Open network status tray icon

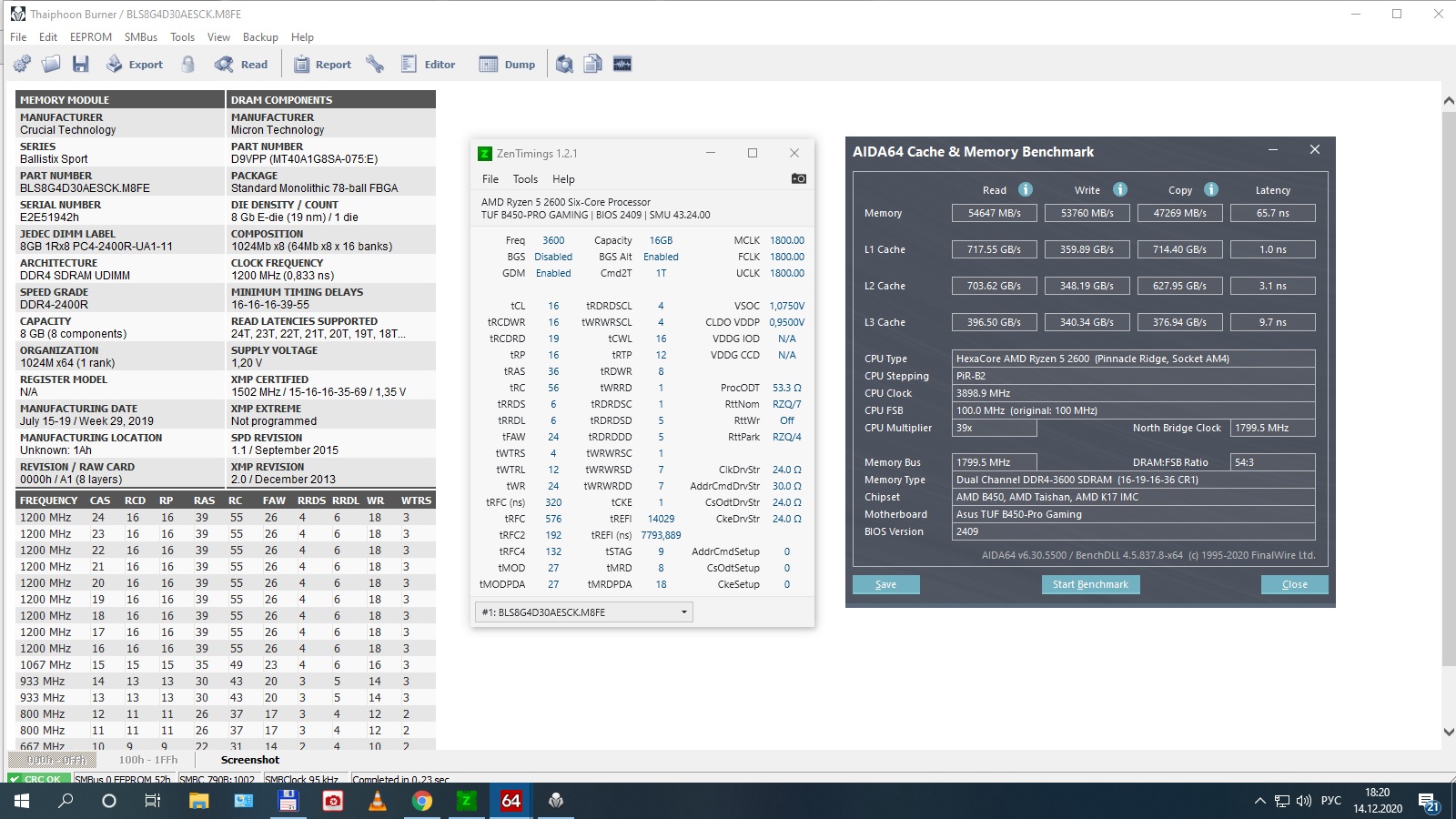coord(1282,801)
